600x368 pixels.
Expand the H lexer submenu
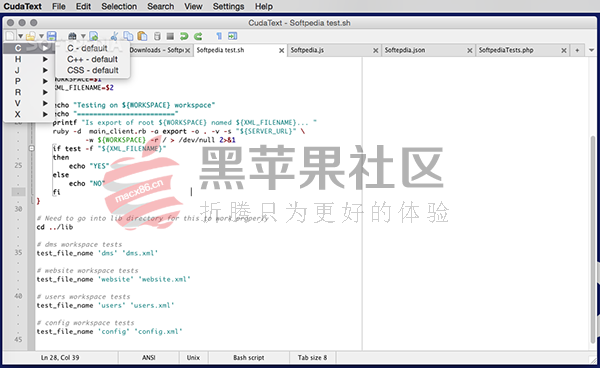tap(28, 59)
